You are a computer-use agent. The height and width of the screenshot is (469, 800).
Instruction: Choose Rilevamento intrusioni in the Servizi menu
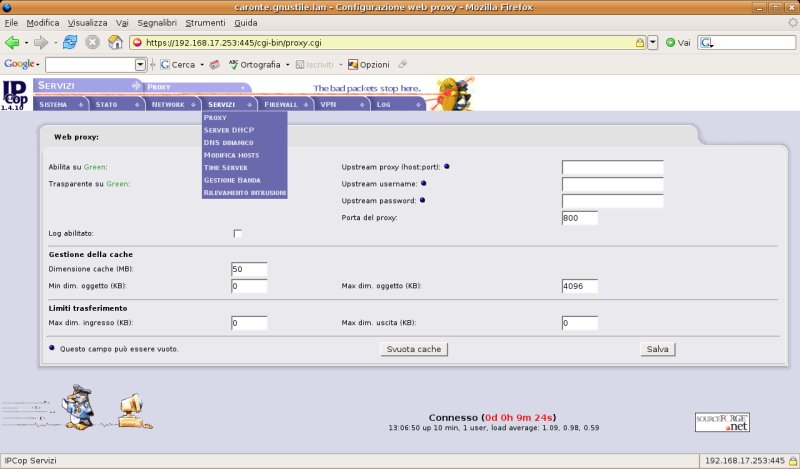click(244, 192)
